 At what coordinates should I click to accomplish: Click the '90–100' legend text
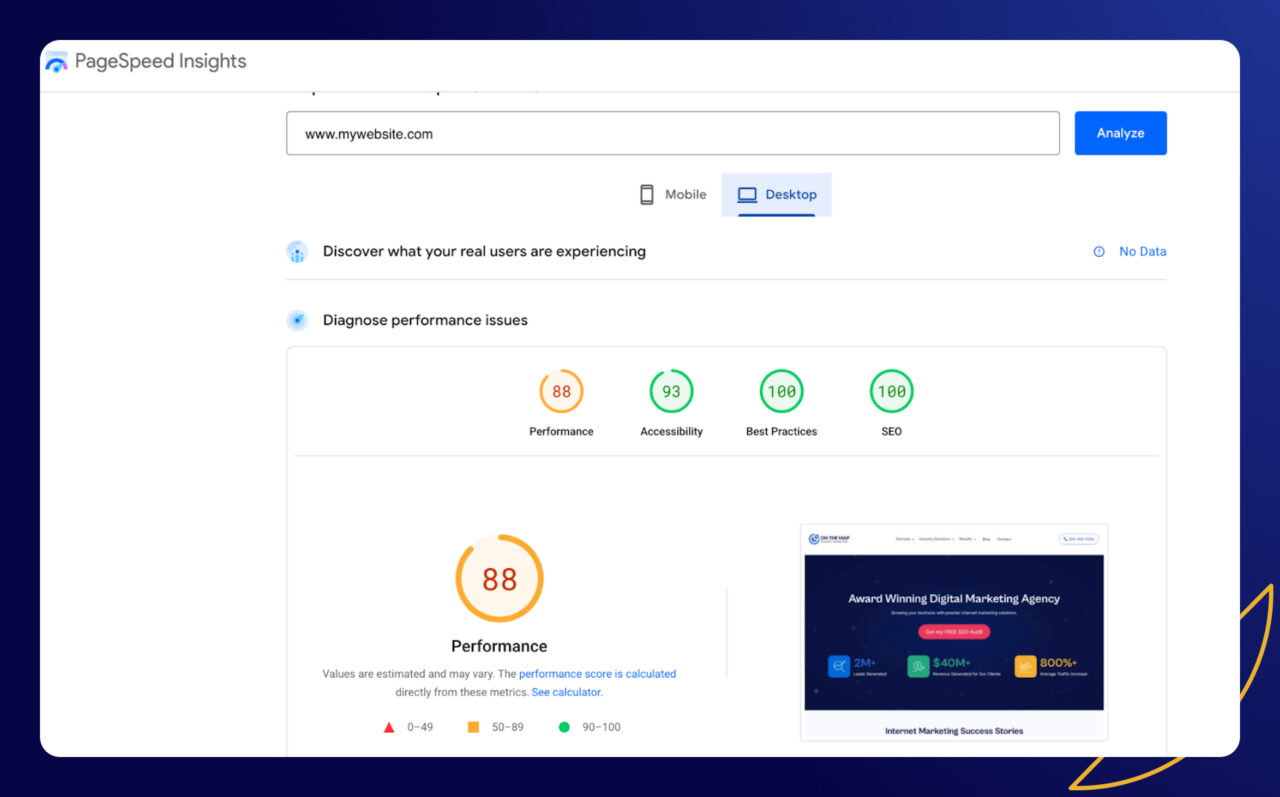[x=601, y=727]
